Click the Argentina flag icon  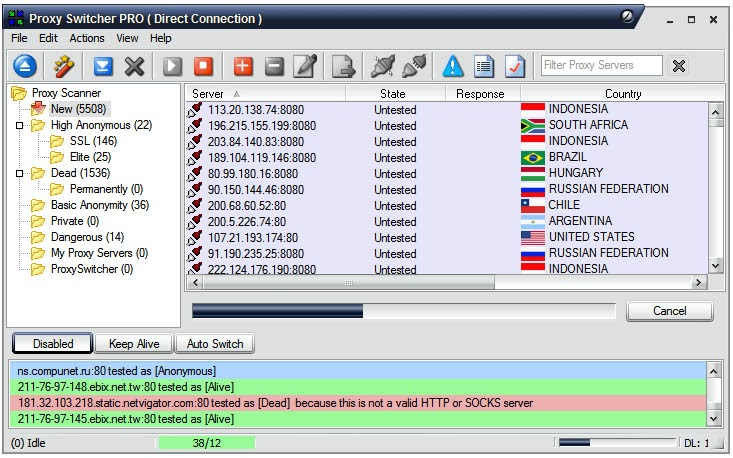(533, 222)
